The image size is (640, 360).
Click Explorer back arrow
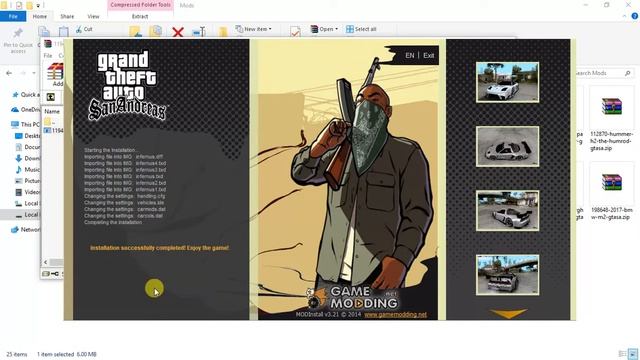click(x=9, y=73)
